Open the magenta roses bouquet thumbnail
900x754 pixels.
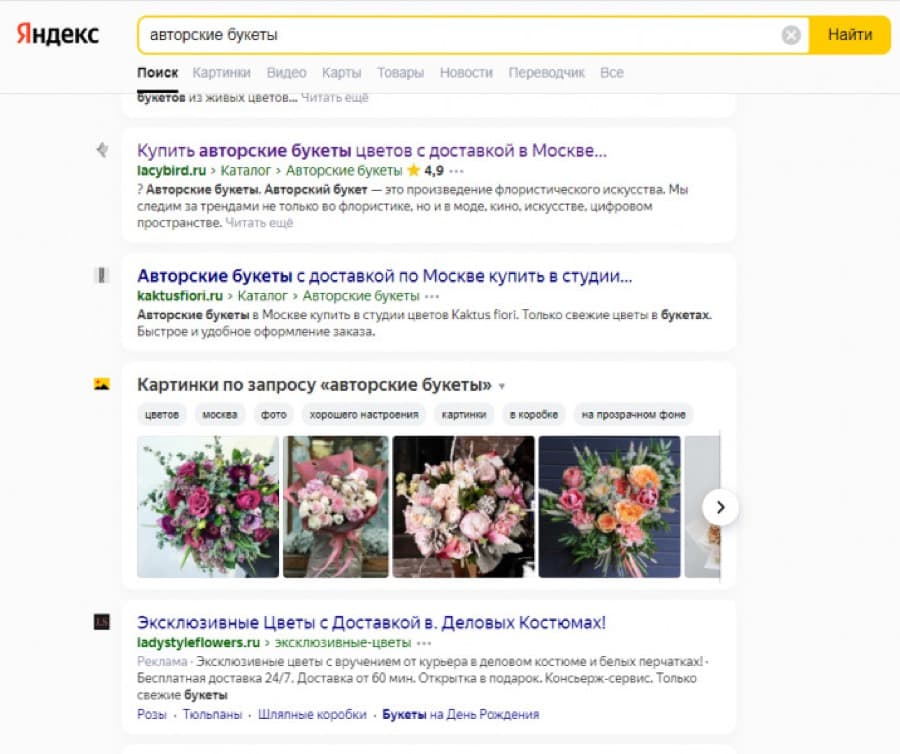click(x=208, y=507)
